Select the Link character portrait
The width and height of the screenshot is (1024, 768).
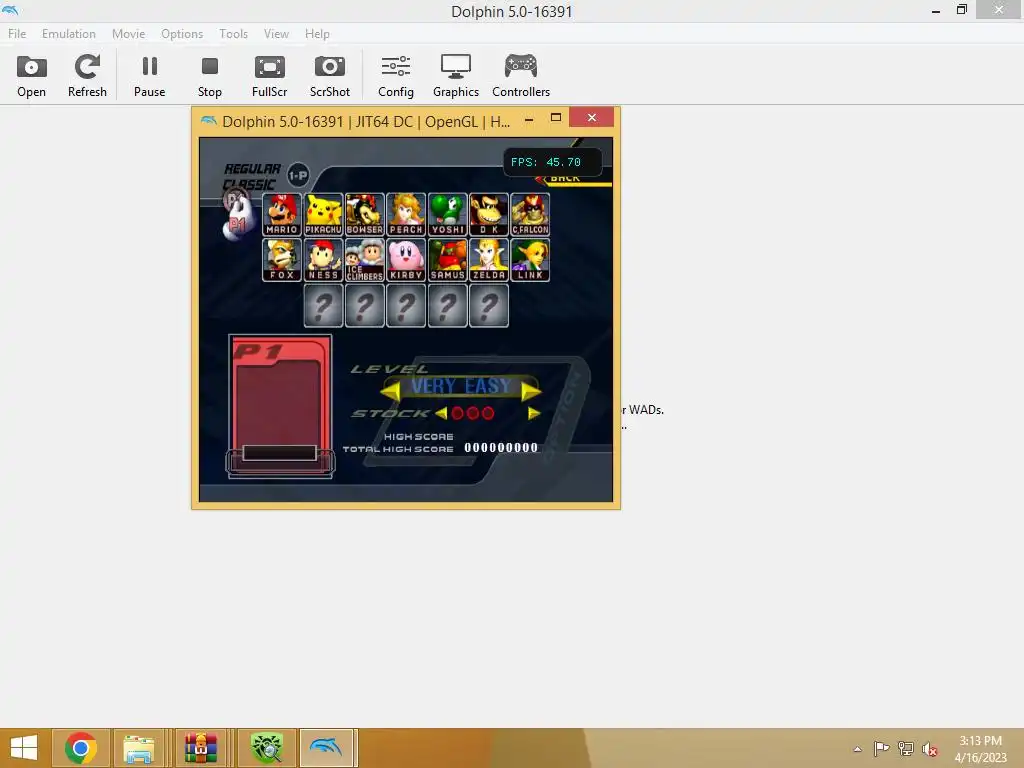[x=530, y=260]
